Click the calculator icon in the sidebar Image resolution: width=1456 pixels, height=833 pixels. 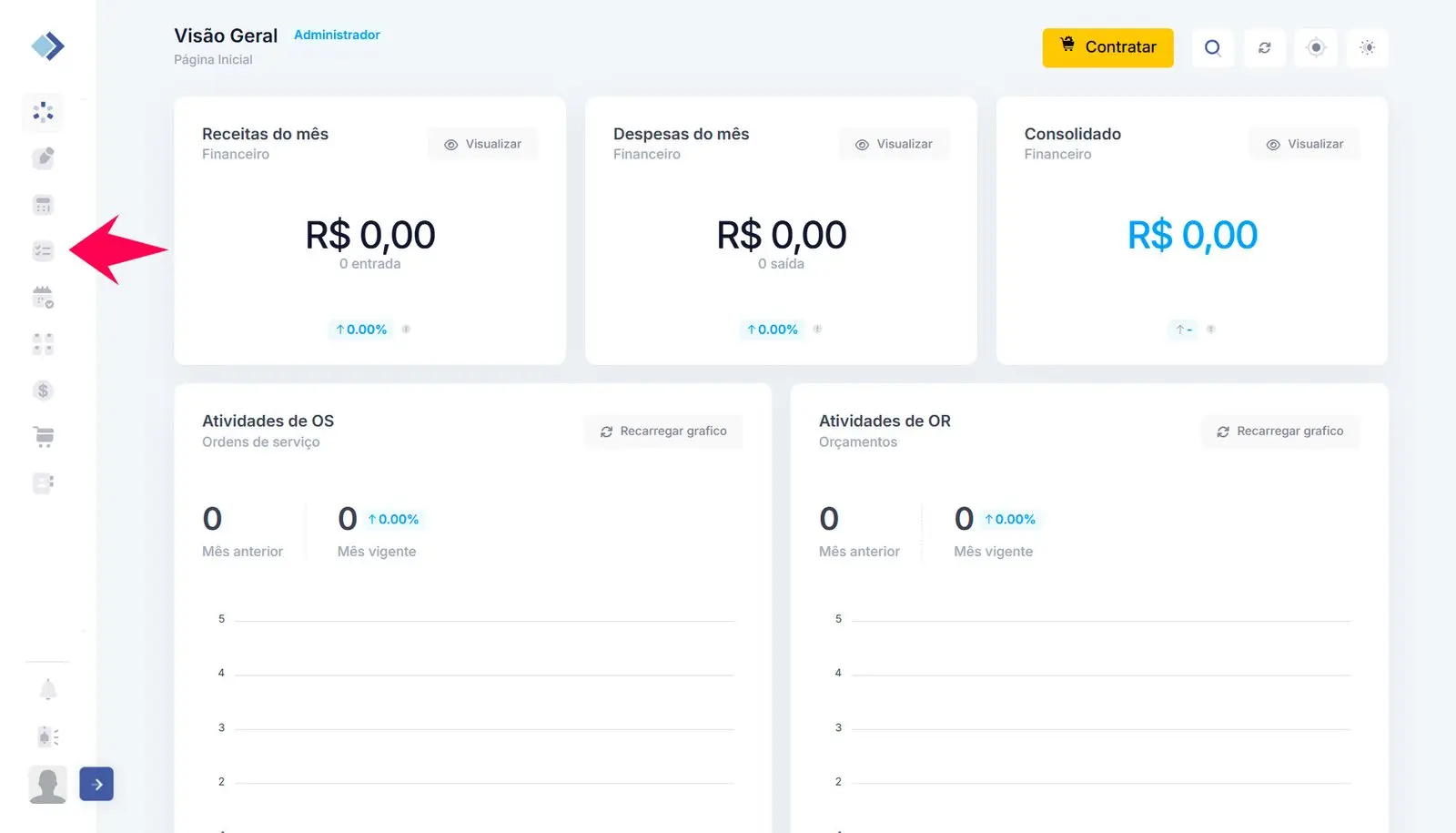point(43,205)
